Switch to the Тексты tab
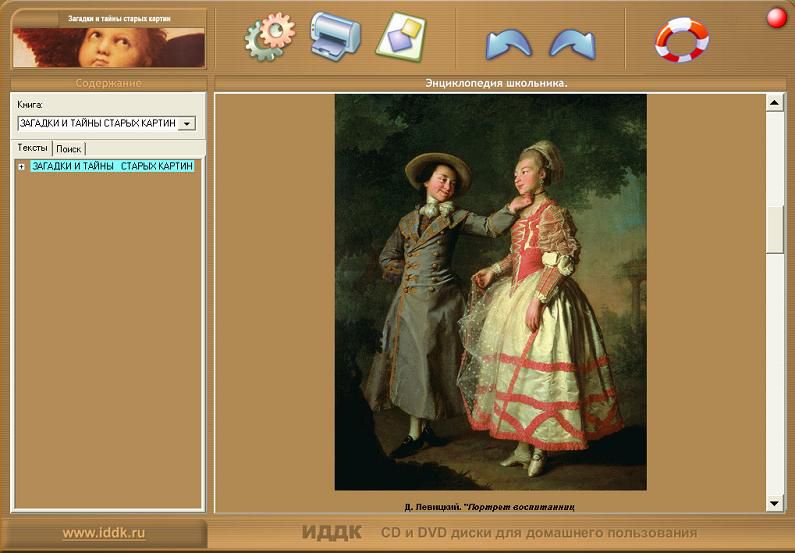Image resolution: width=795 pixels, height=553 pixels. [33, 148]
